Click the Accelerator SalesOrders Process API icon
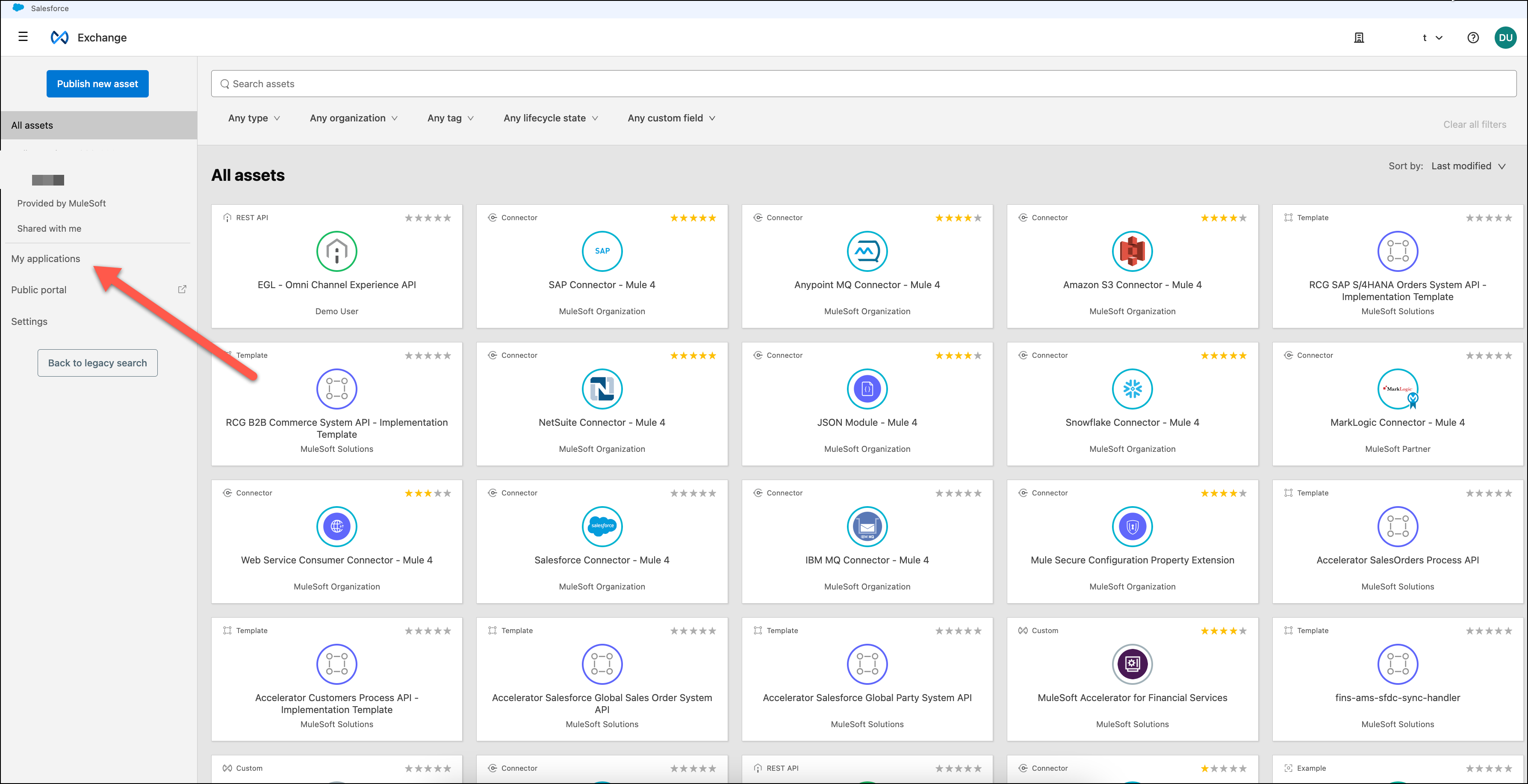 pyautogui.click(x=1398, y=526)
